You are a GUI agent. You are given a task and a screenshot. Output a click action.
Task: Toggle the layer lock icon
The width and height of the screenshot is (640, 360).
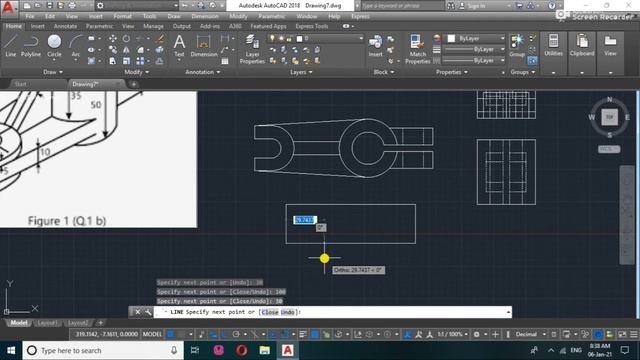pos(289,38)
